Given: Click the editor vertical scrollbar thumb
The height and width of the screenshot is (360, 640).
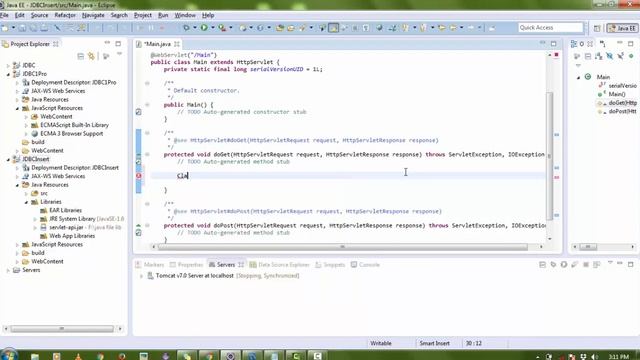Looking at the screenshot, I should tap(550, 155).
